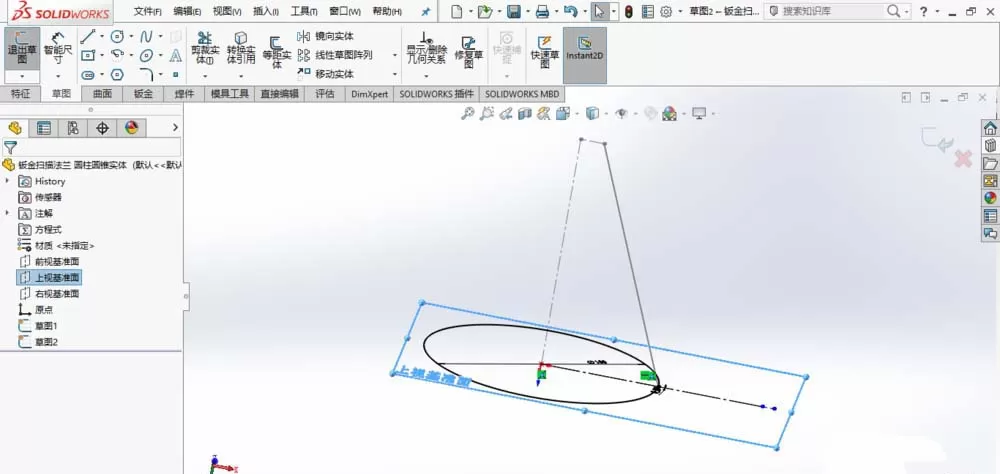The height and width of the screenshot is (474, 1000).
Task: Select the Polygon sketch tool
Action: pos(117,75)
